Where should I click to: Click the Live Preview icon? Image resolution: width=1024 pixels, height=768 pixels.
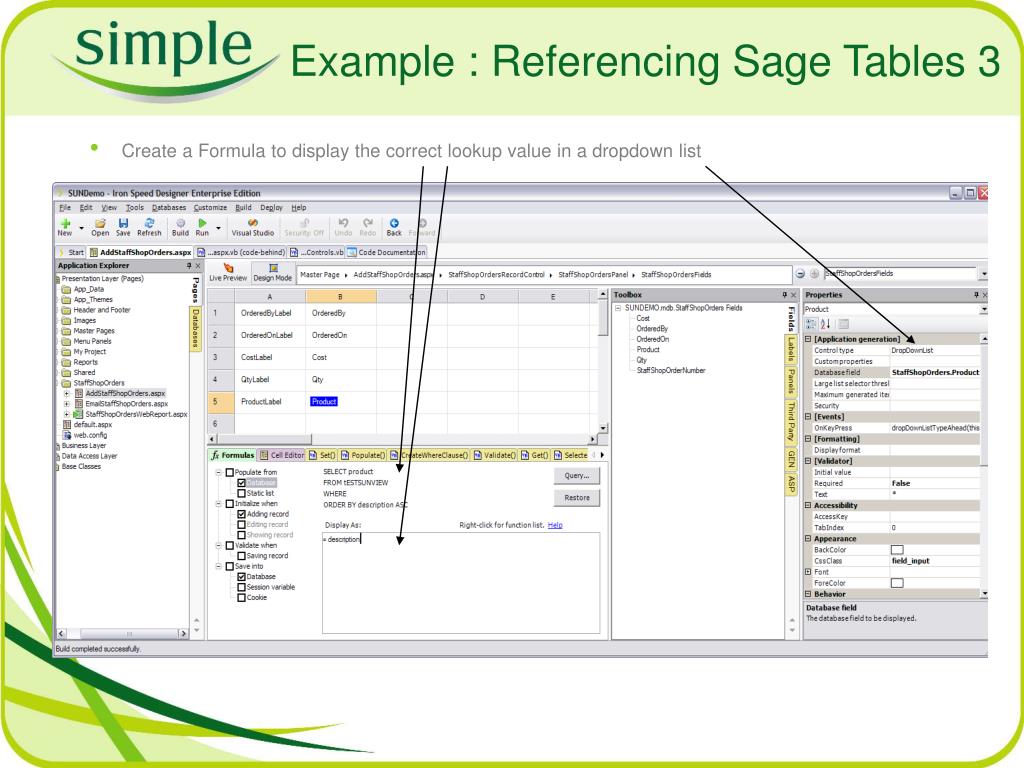(228, 268)
